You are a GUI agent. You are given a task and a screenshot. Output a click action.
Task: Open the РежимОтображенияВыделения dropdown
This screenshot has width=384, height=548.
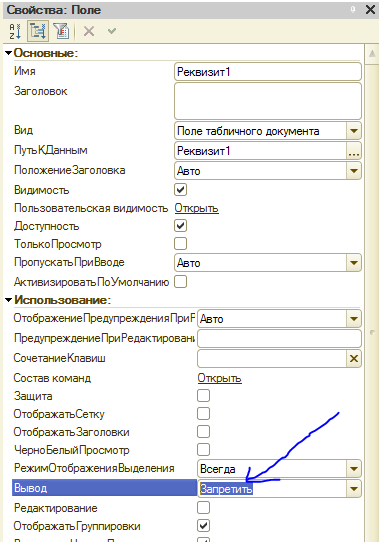tap(354, 469)
